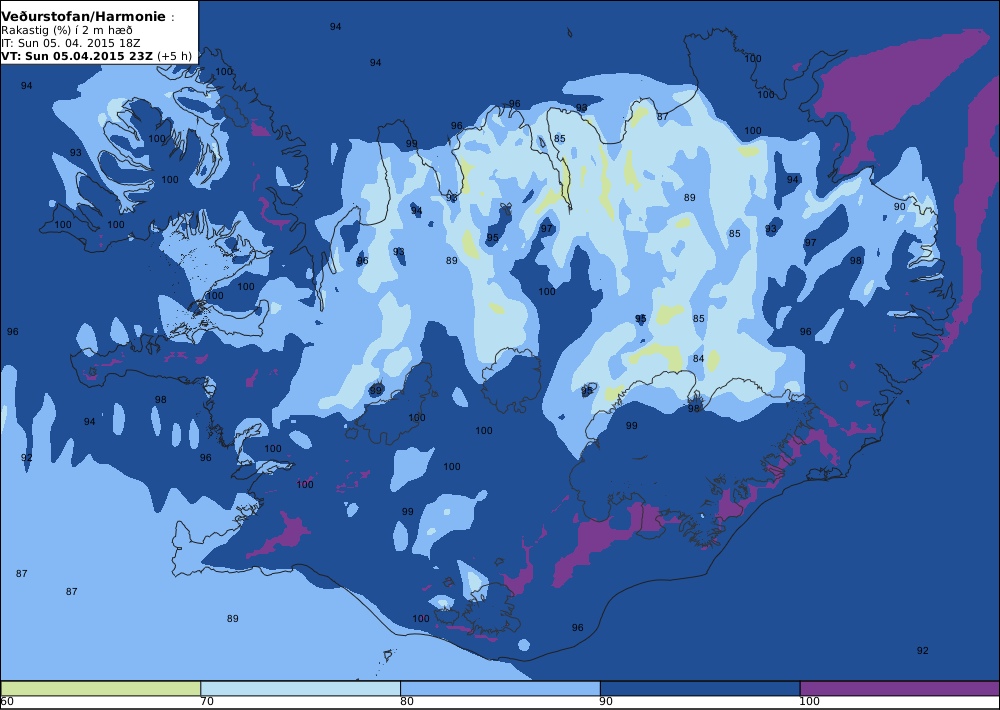Image resolution: width=1000 pixels, height=710 pixels.
Task: Click the '90' humidity value near the east coast
Action: point(899,207)
